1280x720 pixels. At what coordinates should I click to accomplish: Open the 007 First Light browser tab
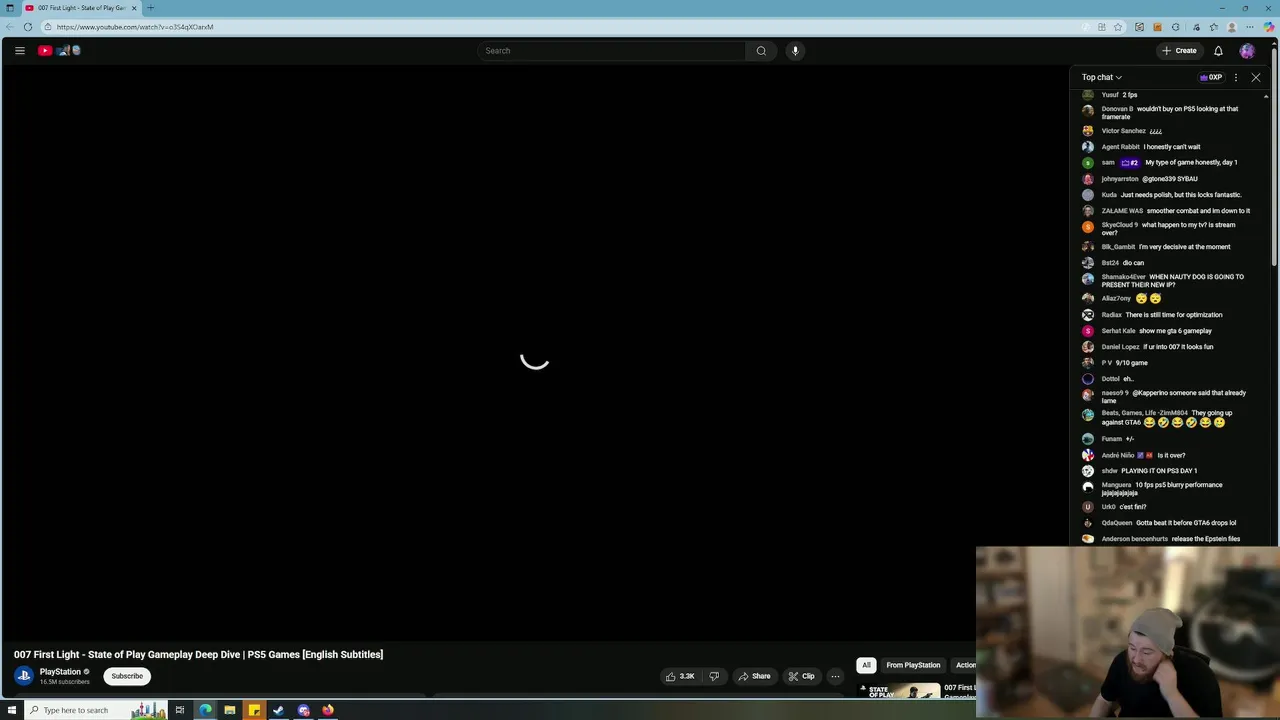tap(81, 8)
